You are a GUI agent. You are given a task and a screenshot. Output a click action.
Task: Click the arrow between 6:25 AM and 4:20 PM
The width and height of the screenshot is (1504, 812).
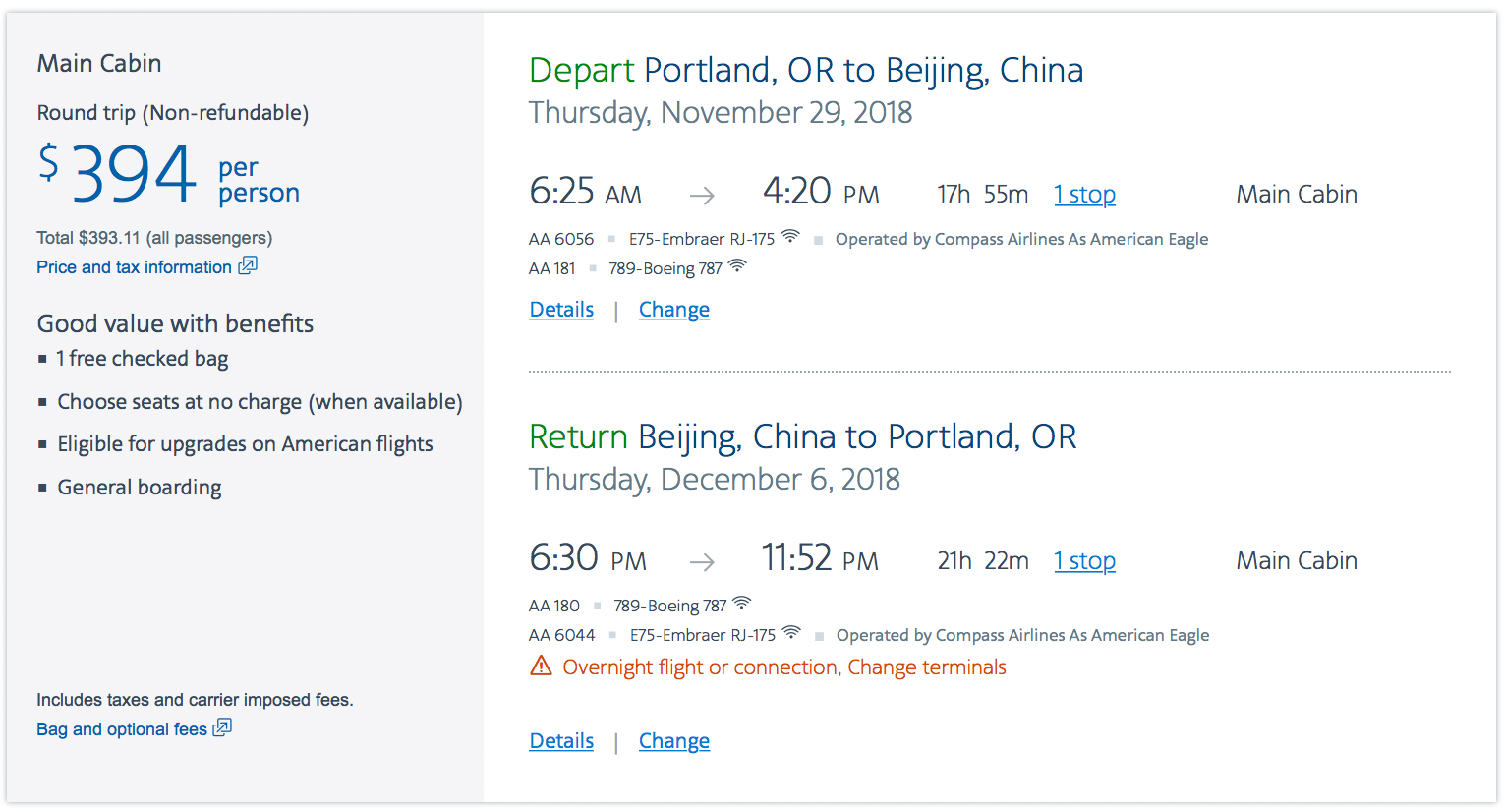[x=702, y=196]
